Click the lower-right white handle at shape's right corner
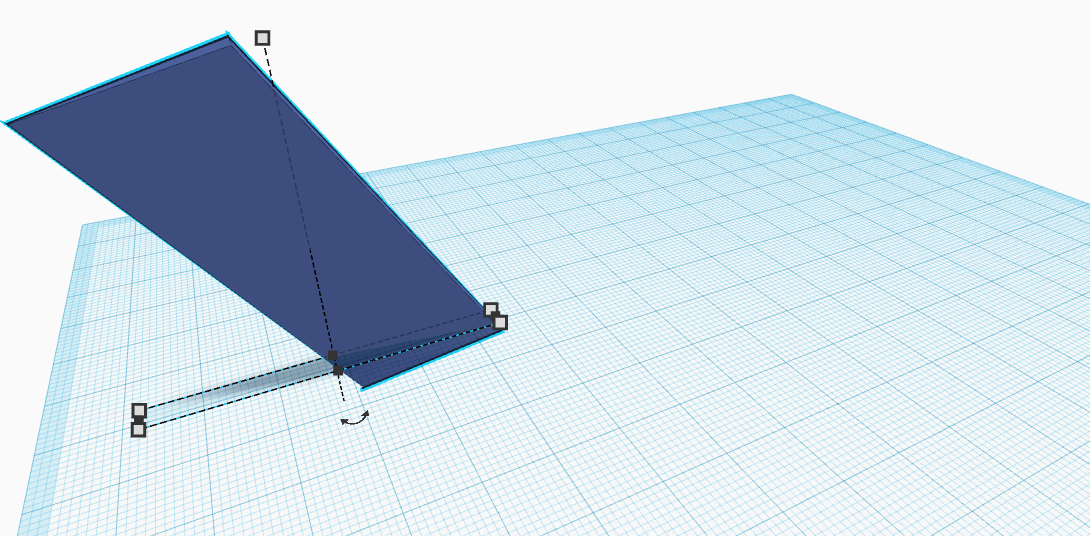Screen dimensions: 1090x536 pyautogui.click(x=500, y=322)
